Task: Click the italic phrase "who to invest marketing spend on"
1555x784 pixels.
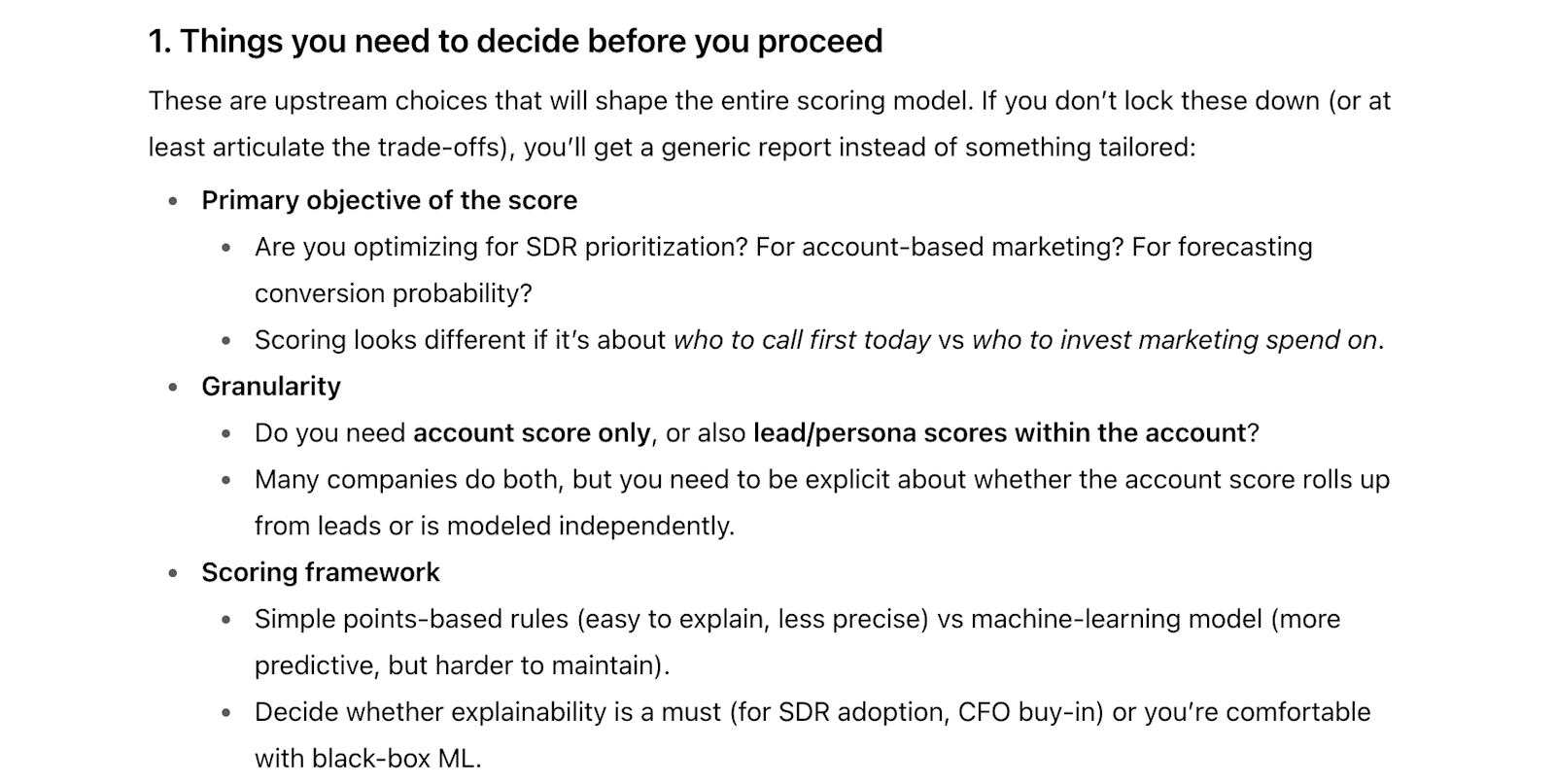Action: point(1174,340)
